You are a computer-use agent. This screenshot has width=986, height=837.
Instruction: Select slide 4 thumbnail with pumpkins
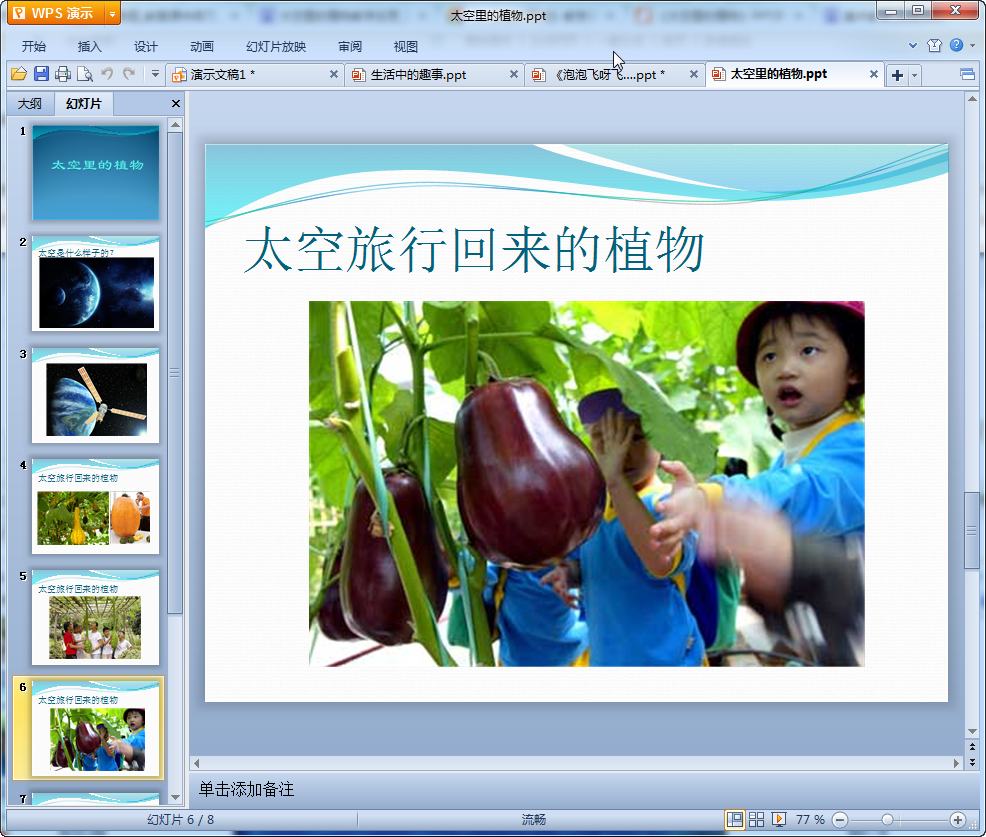(x=96, y=506)
